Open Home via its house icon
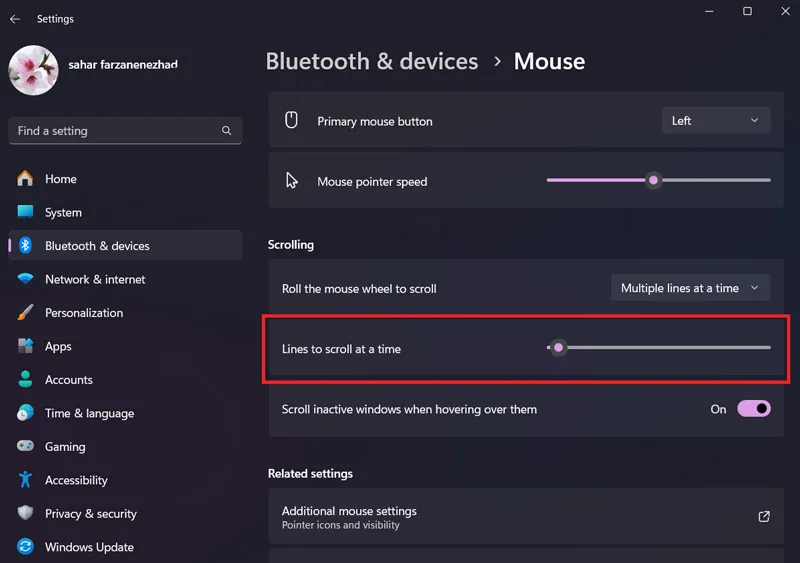 pos(25,179)
